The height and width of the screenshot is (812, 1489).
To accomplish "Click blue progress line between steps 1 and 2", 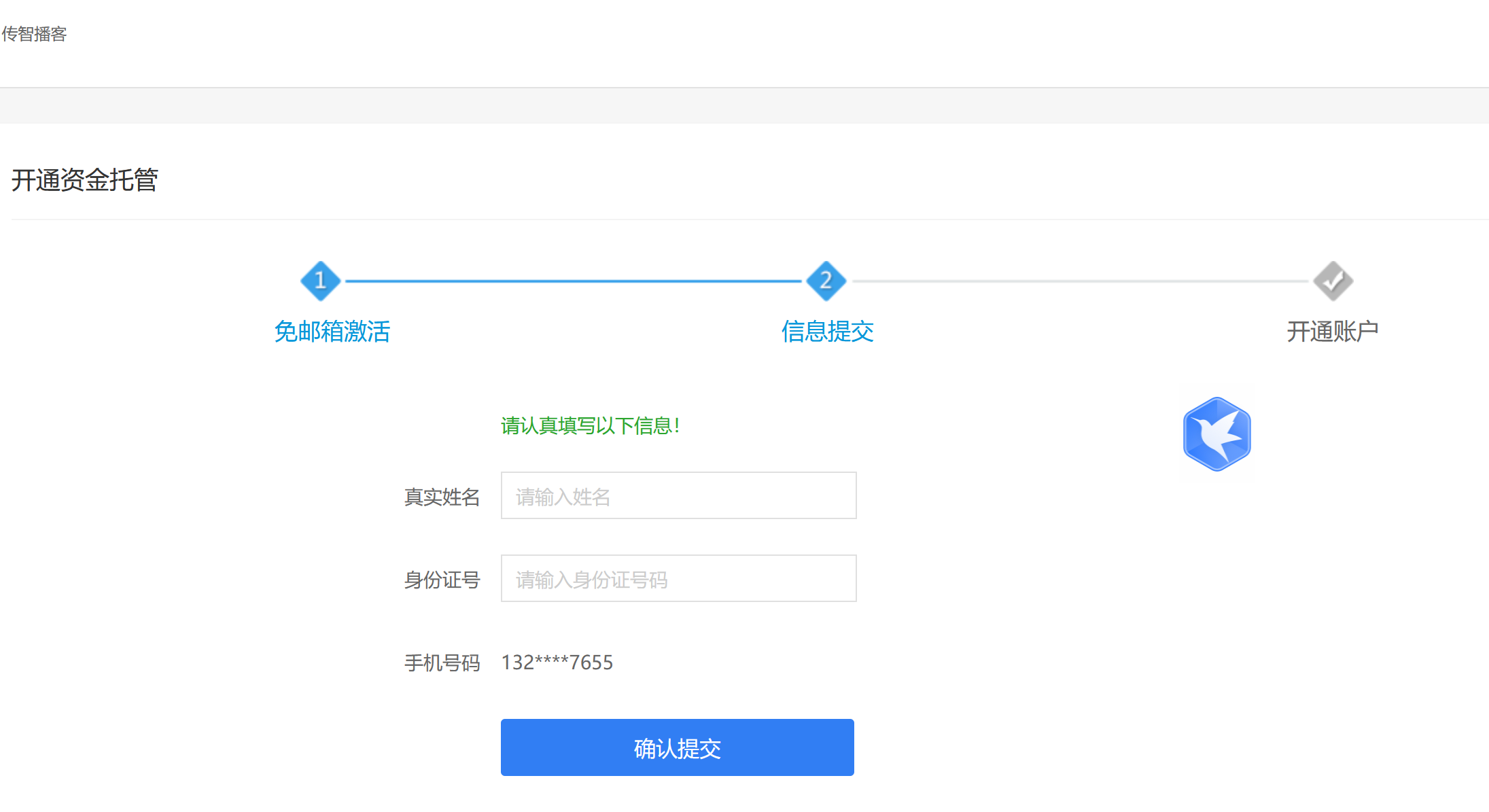I will [572, 281].
